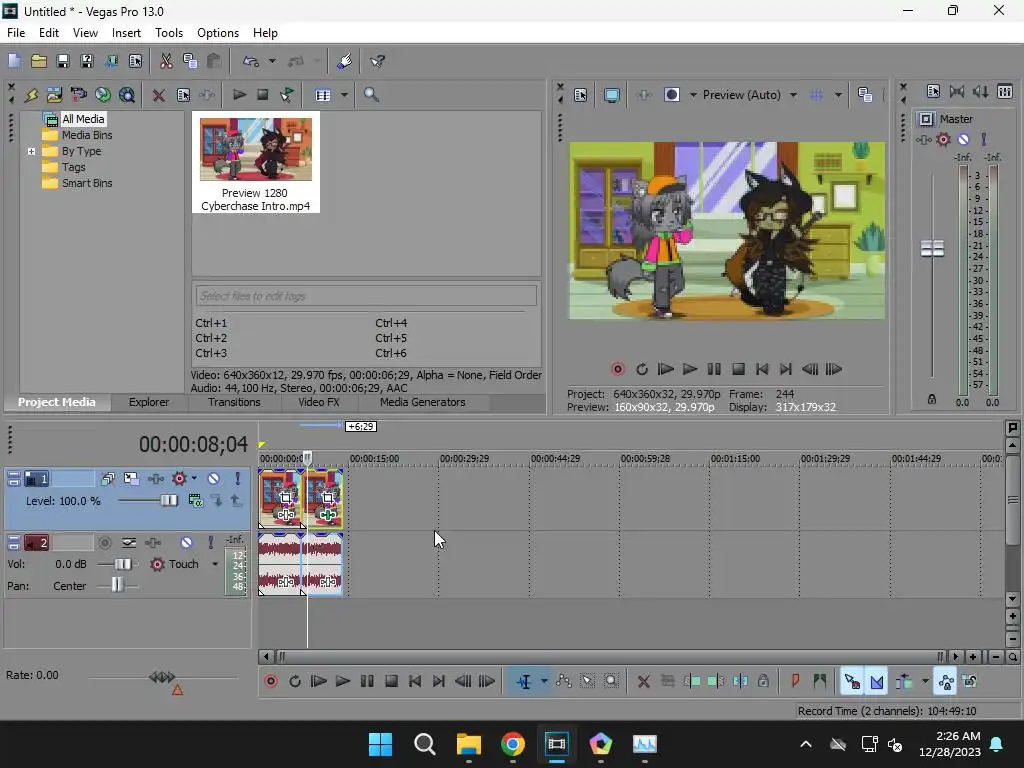This screenshot has height=768, width=1024.
Task: Open the File menu
Action: pos(16,33)
